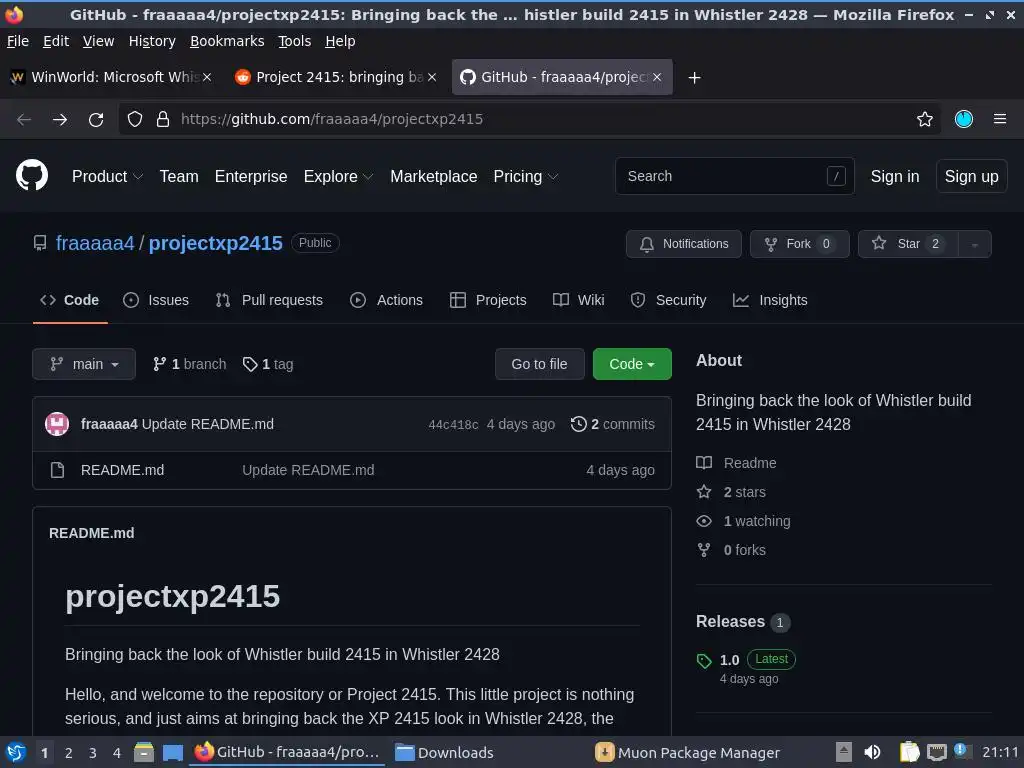Open the Marketplace nav link
Image resolution: width=1024 pixels, height=768 pixels.
coord(434,176)
